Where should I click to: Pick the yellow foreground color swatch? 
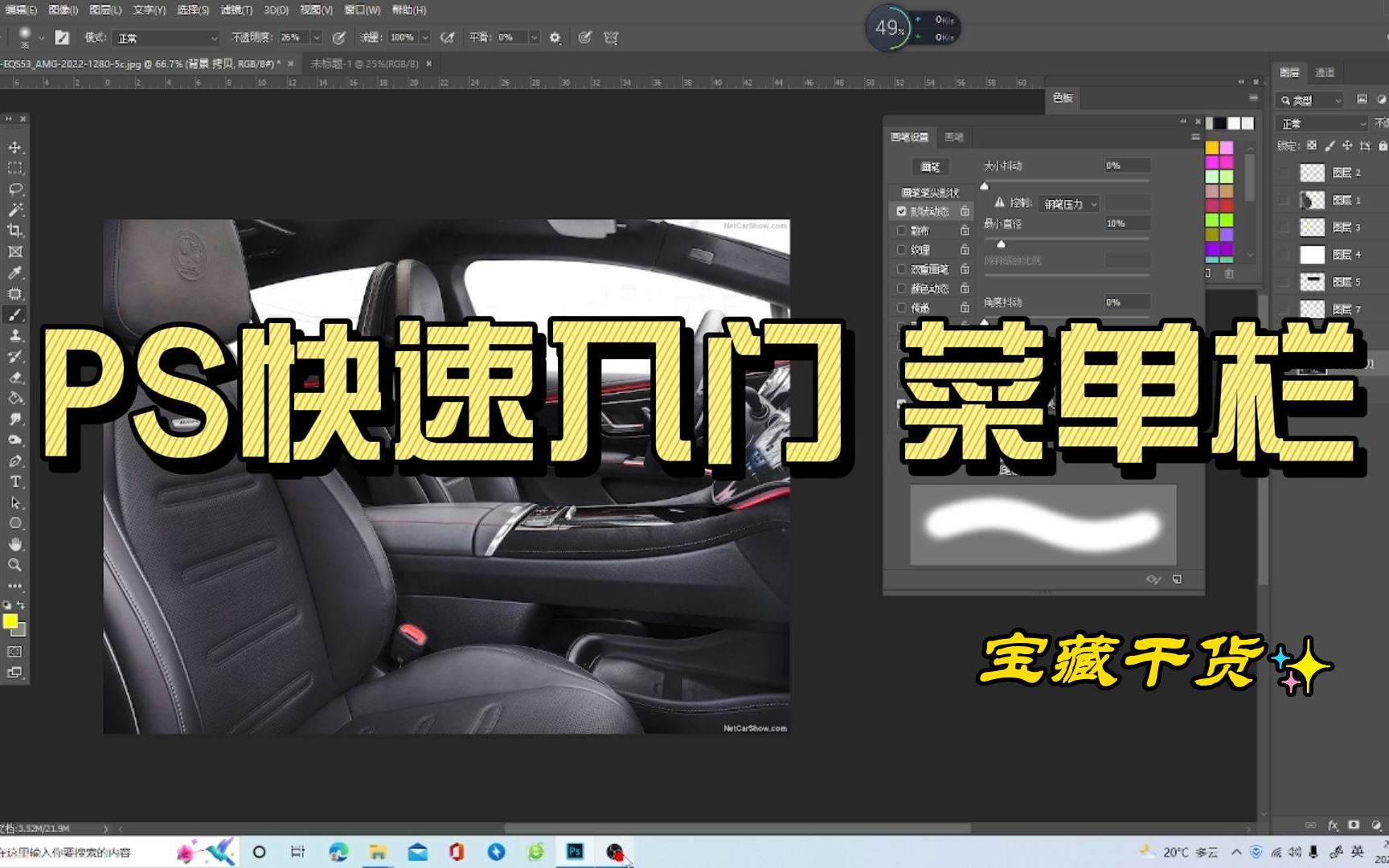[10, 621]
